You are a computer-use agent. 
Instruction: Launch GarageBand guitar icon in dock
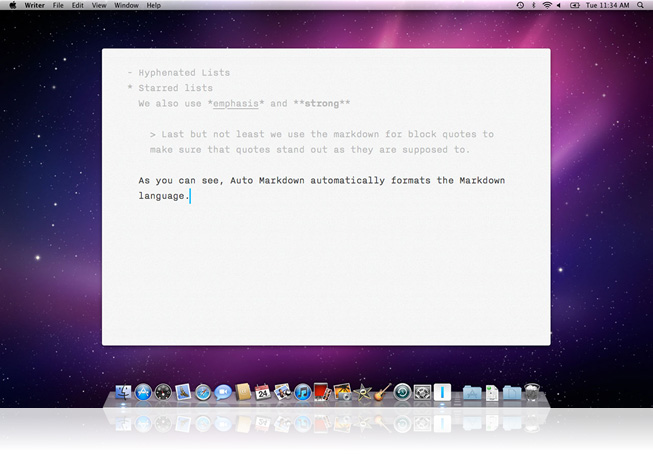382,392
